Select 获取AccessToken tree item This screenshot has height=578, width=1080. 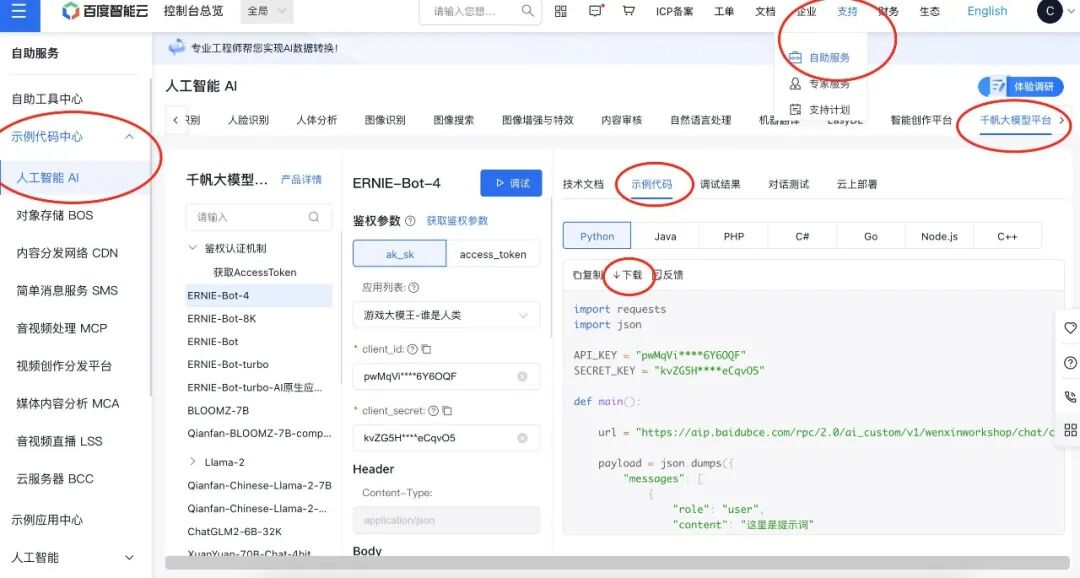255,272
